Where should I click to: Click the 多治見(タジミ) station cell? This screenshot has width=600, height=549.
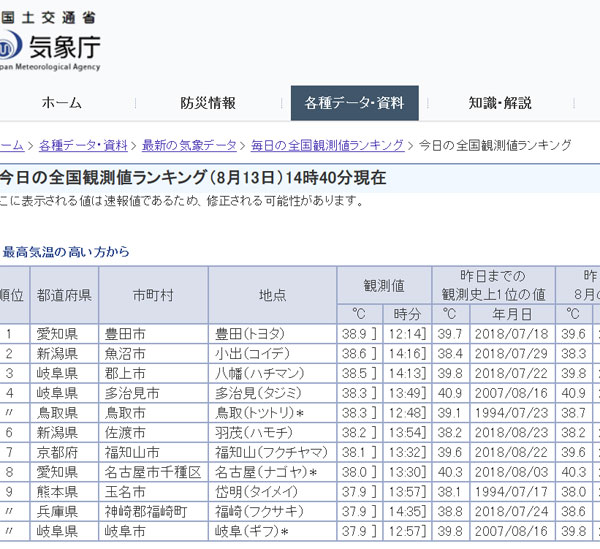click(272, 393)
